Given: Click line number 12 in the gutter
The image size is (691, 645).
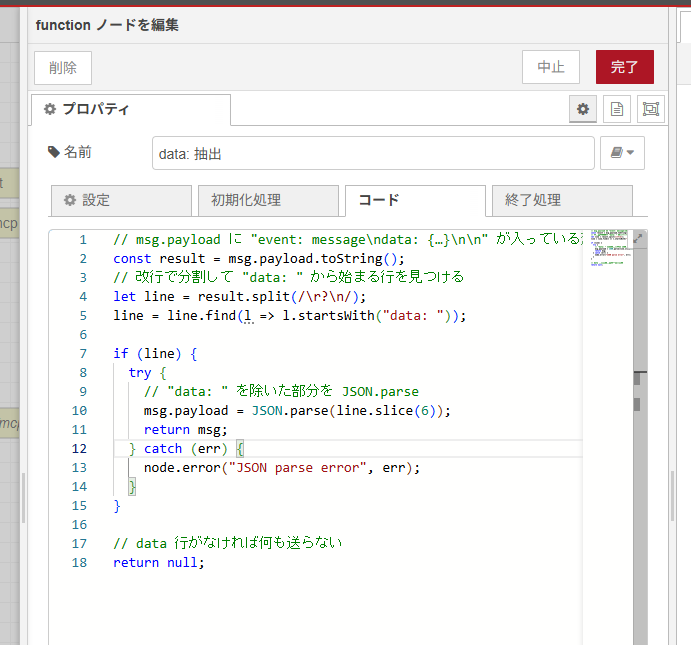Looking at the screenshot, I should [80, 449].
